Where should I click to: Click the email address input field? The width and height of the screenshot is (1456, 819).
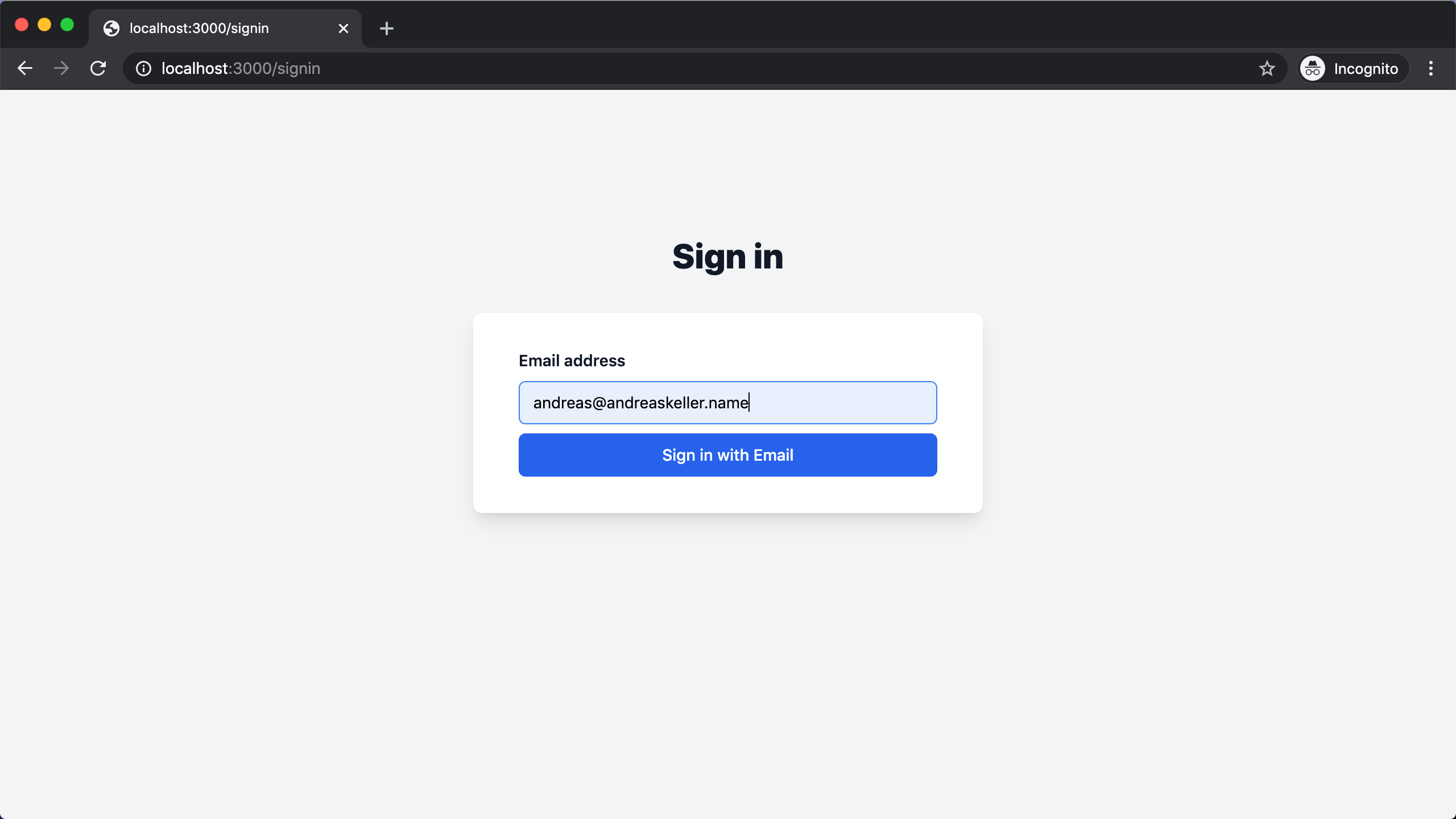click(728, 402)
